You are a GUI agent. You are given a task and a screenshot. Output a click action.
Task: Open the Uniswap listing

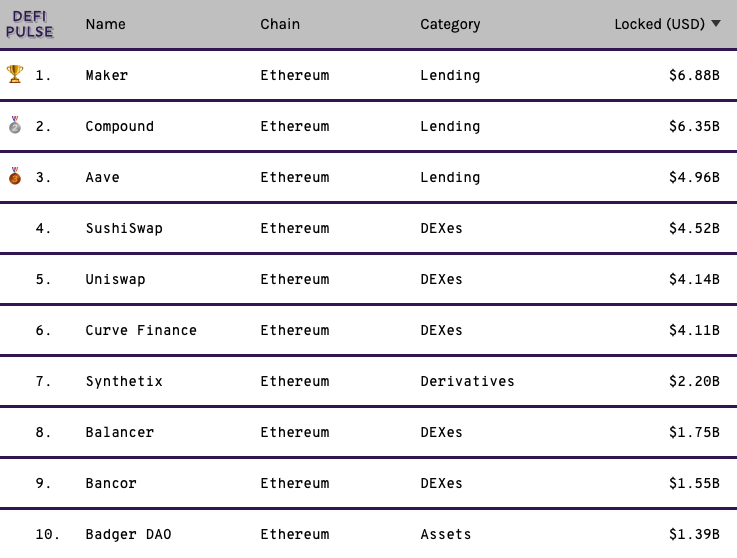pos(115,279)
